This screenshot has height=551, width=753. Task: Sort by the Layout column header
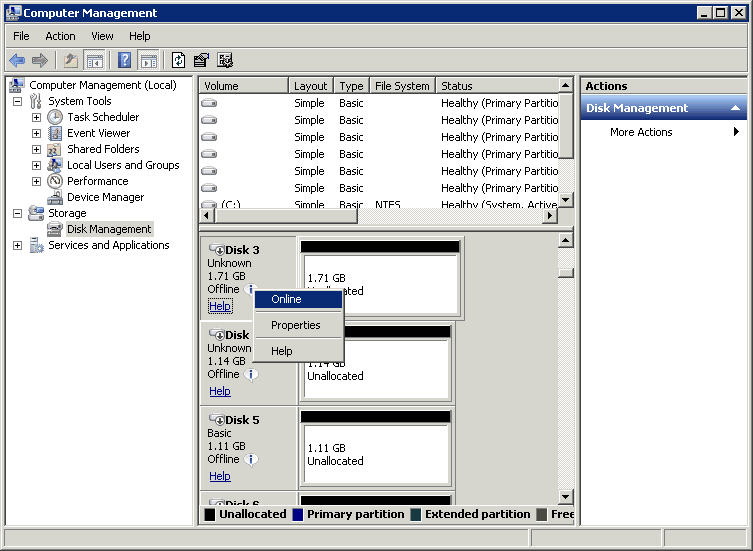click(311, 86)
